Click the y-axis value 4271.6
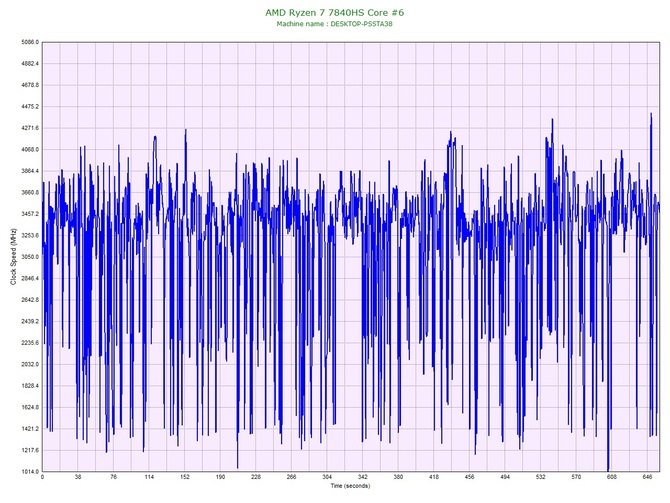The width and height of the screenshot is (670, 503). point(30,128)
